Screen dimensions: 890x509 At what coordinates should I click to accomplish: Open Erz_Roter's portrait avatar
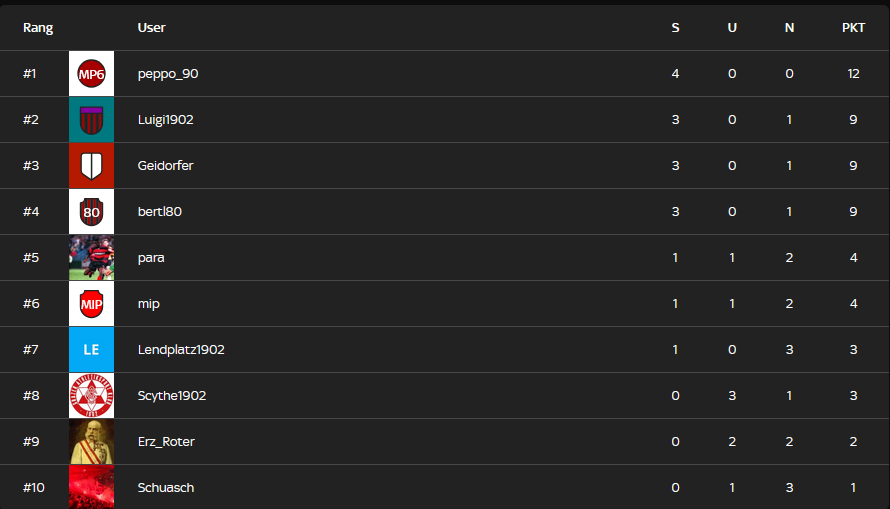click(x=91, y=441)
